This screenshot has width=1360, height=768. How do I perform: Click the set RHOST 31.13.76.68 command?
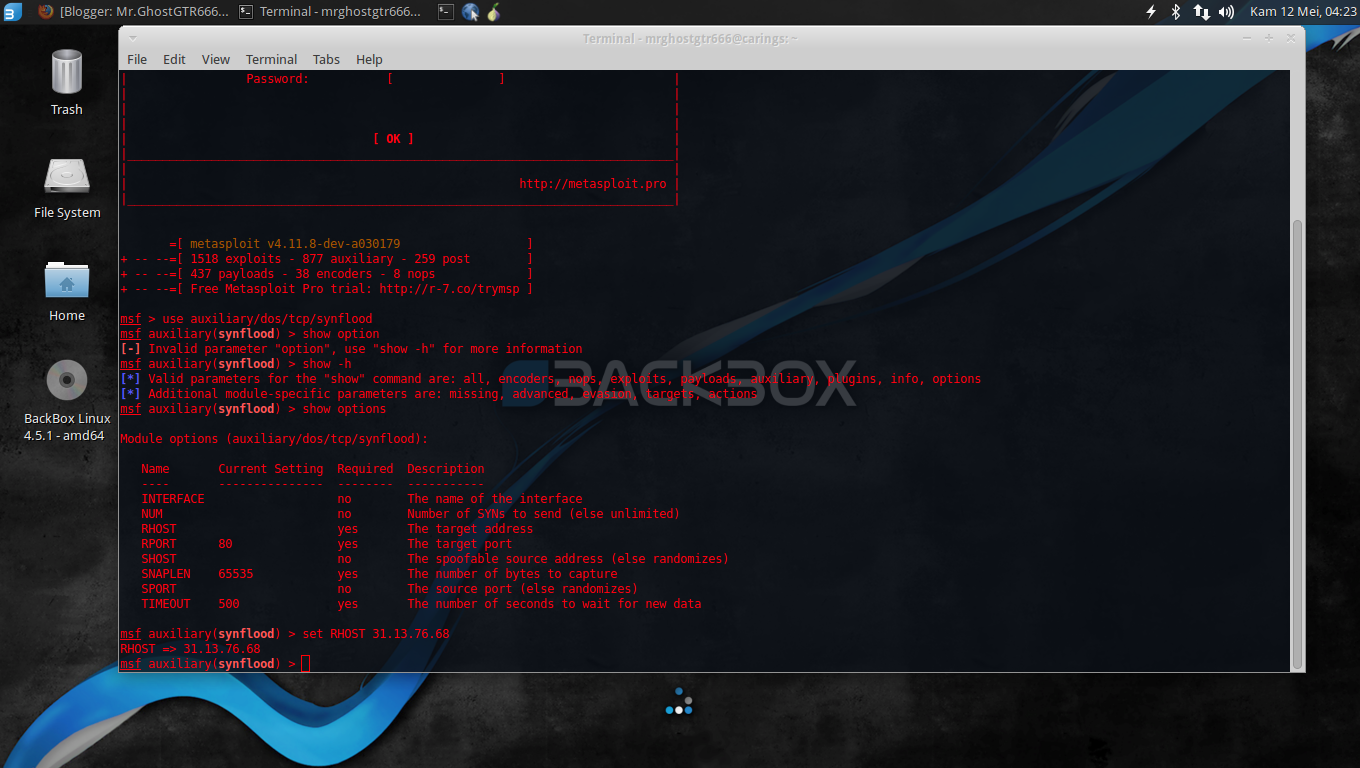click(x=376, y=634)
